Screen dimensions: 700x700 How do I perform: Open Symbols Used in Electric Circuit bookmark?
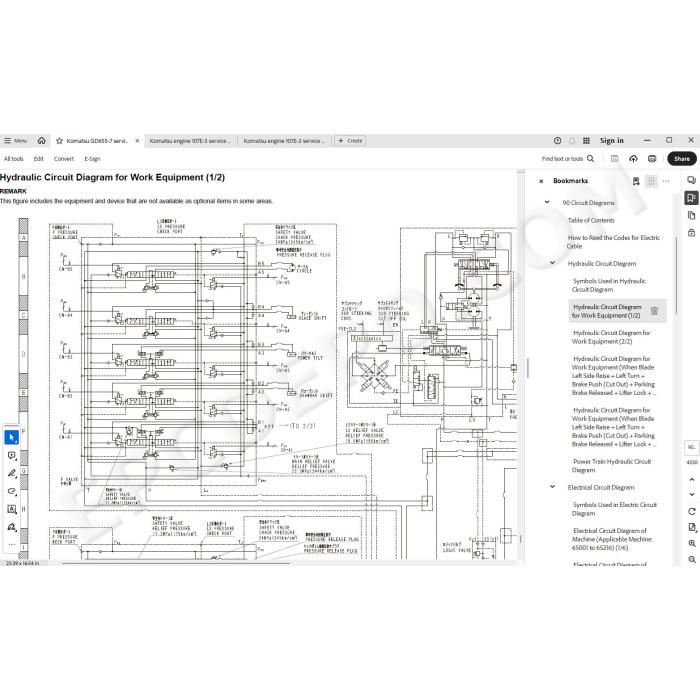tap(614, 508)
